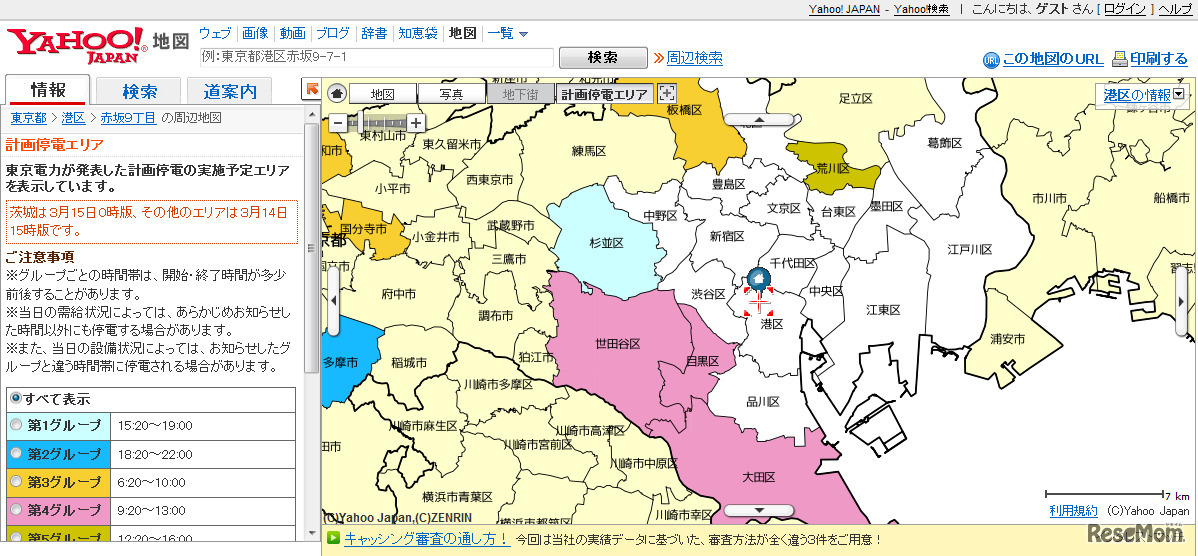This screenshot has width=1198, height=556.
Task: Click the 9:20～13:00 time cell
Action: [202, 510]
